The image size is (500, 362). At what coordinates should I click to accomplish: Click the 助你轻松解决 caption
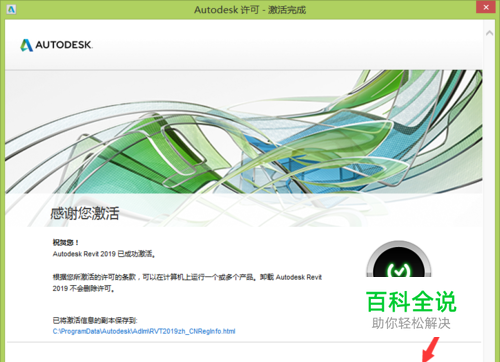pyautogui.click(x=411, y=323)
